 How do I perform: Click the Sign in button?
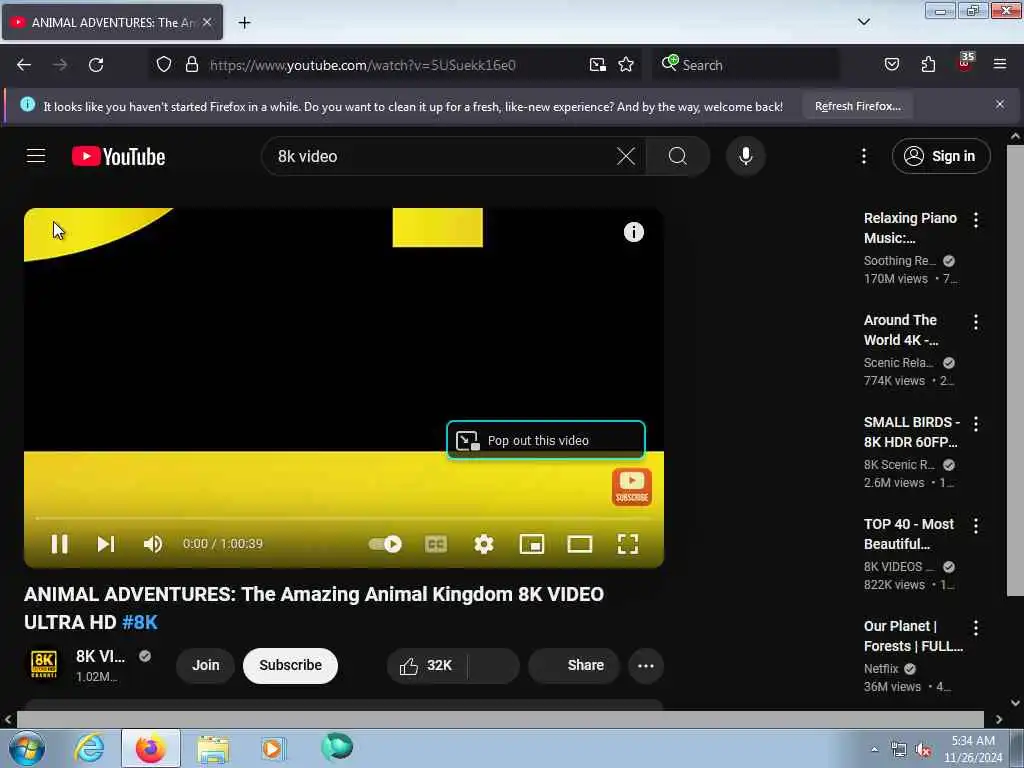941,156
